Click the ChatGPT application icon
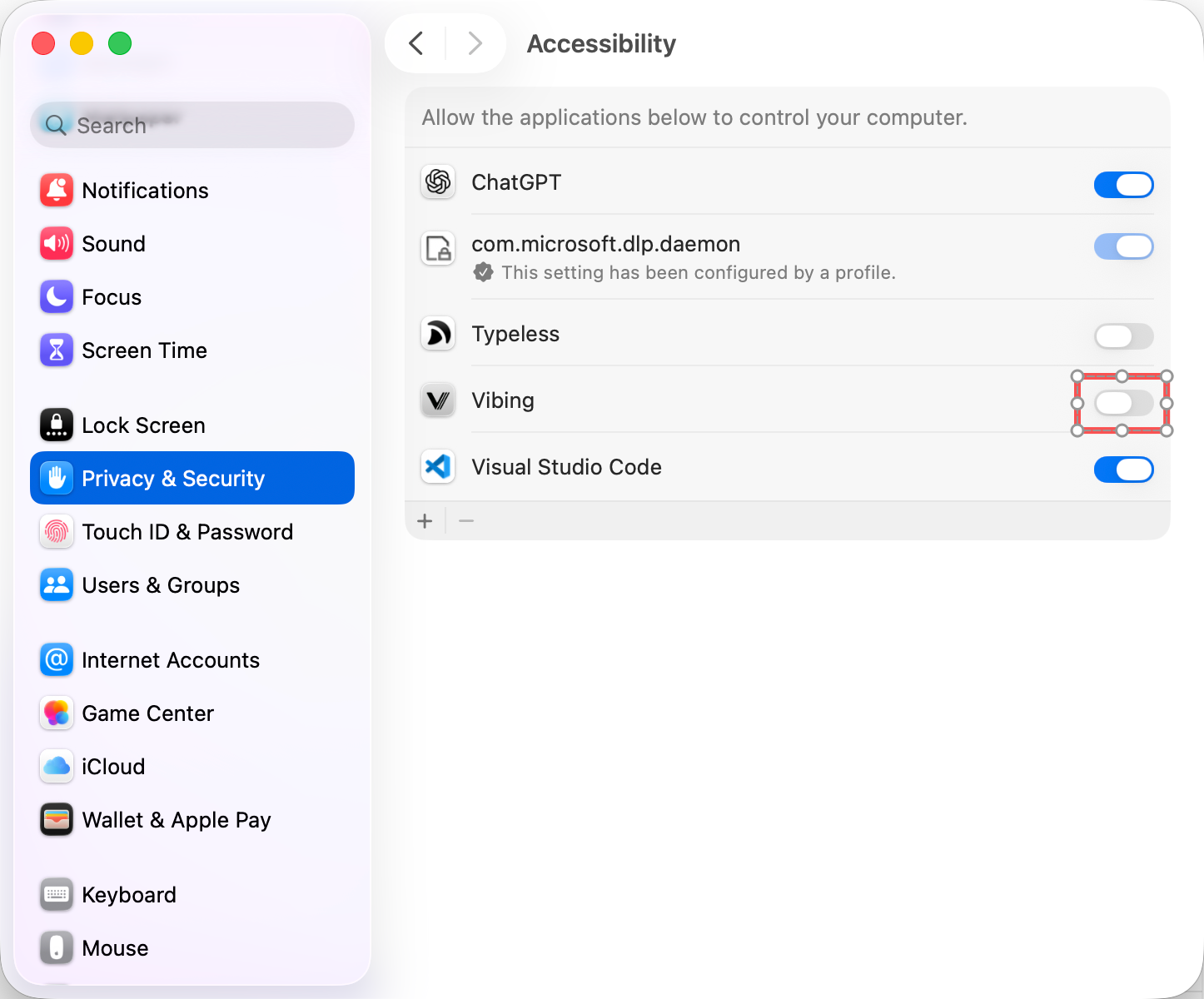 437,182
